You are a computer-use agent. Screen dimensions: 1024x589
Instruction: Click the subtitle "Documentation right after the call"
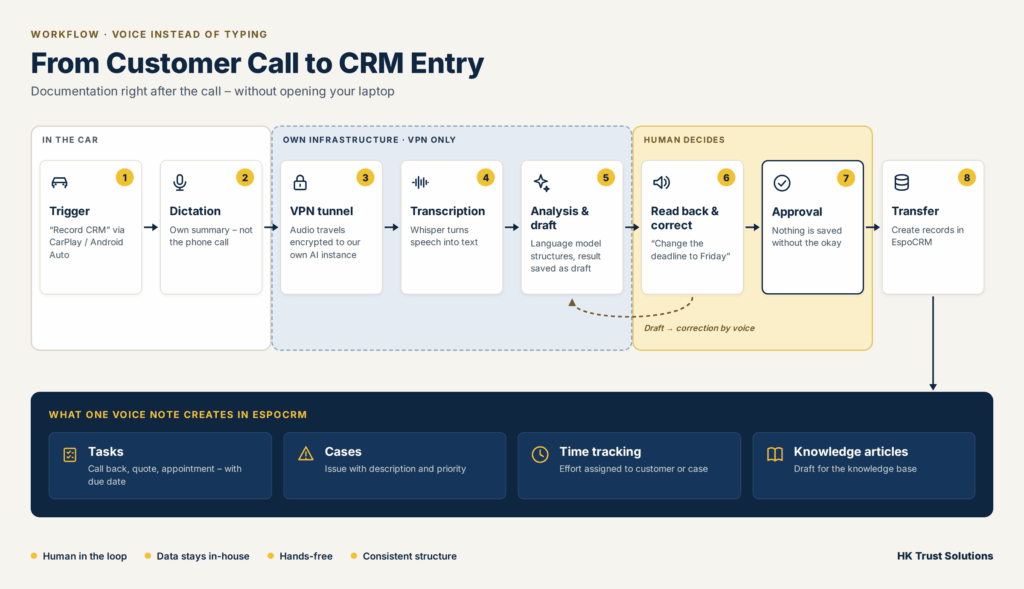213,91
